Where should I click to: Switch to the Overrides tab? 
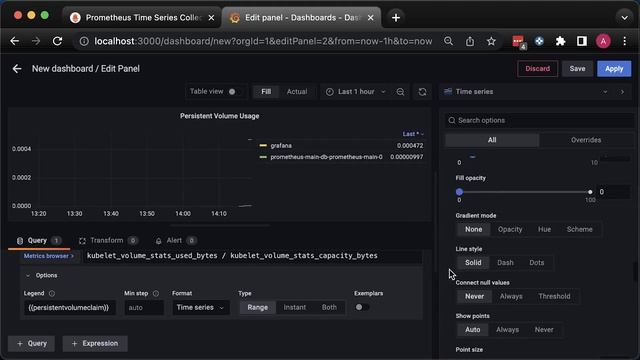(x=586, y=140)
